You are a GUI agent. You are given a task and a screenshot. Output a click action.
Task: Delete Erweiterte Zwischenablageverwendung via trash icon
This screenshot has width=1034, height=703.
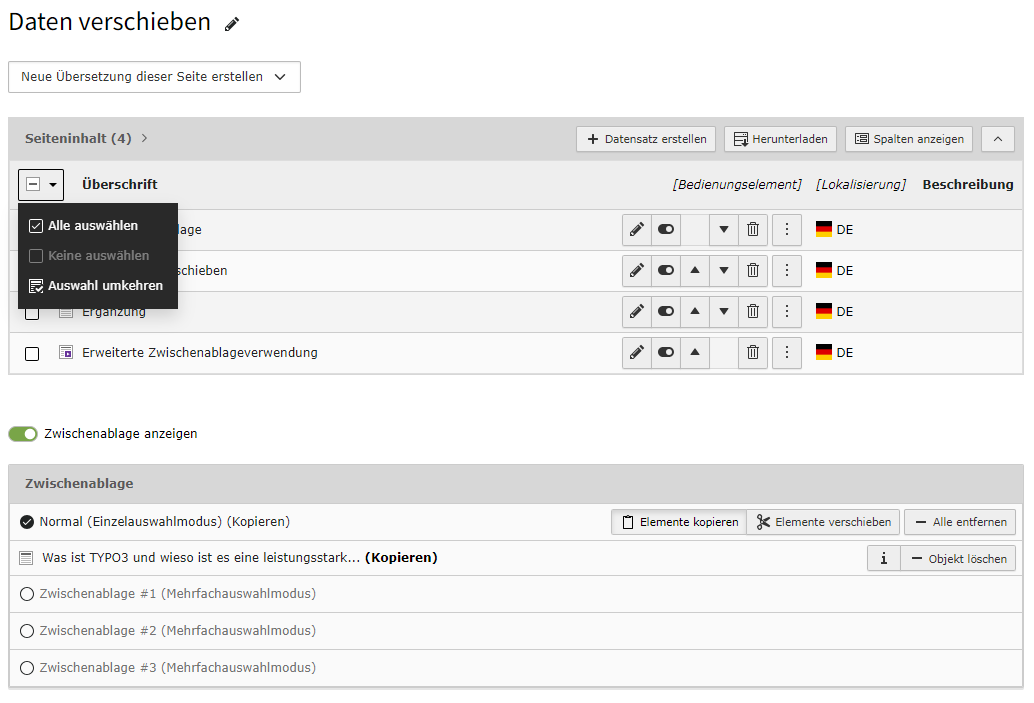[753, 352]
